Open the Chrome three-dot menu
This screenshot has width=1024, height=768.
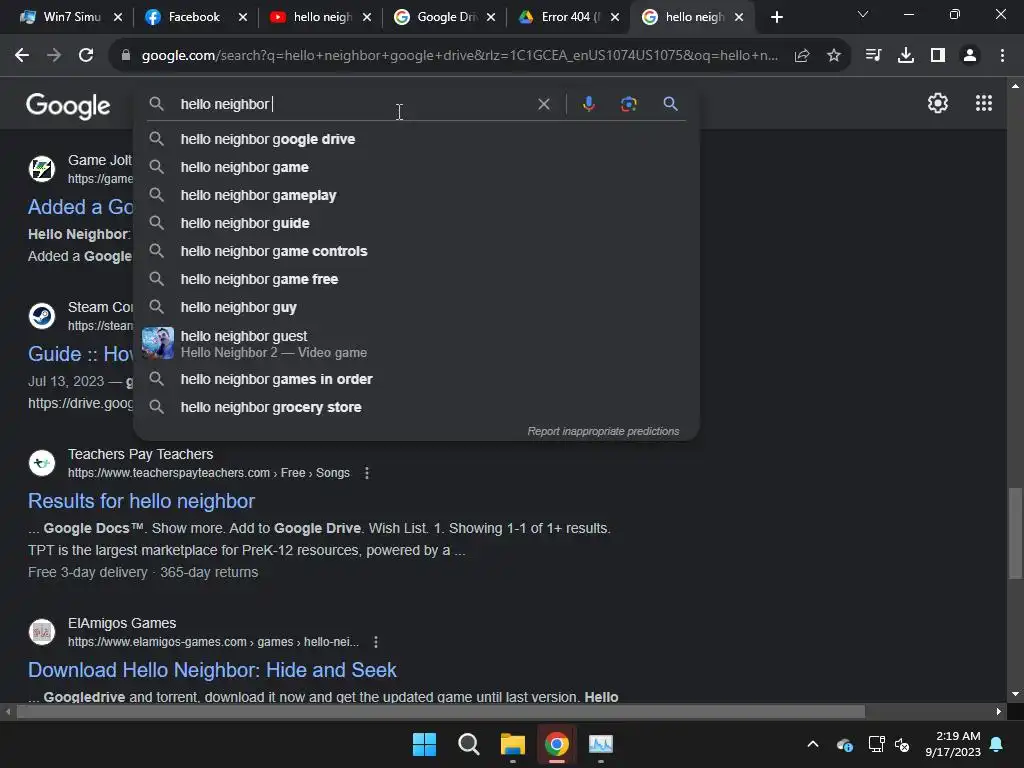pyautogui.click(x=1002, y=56)
